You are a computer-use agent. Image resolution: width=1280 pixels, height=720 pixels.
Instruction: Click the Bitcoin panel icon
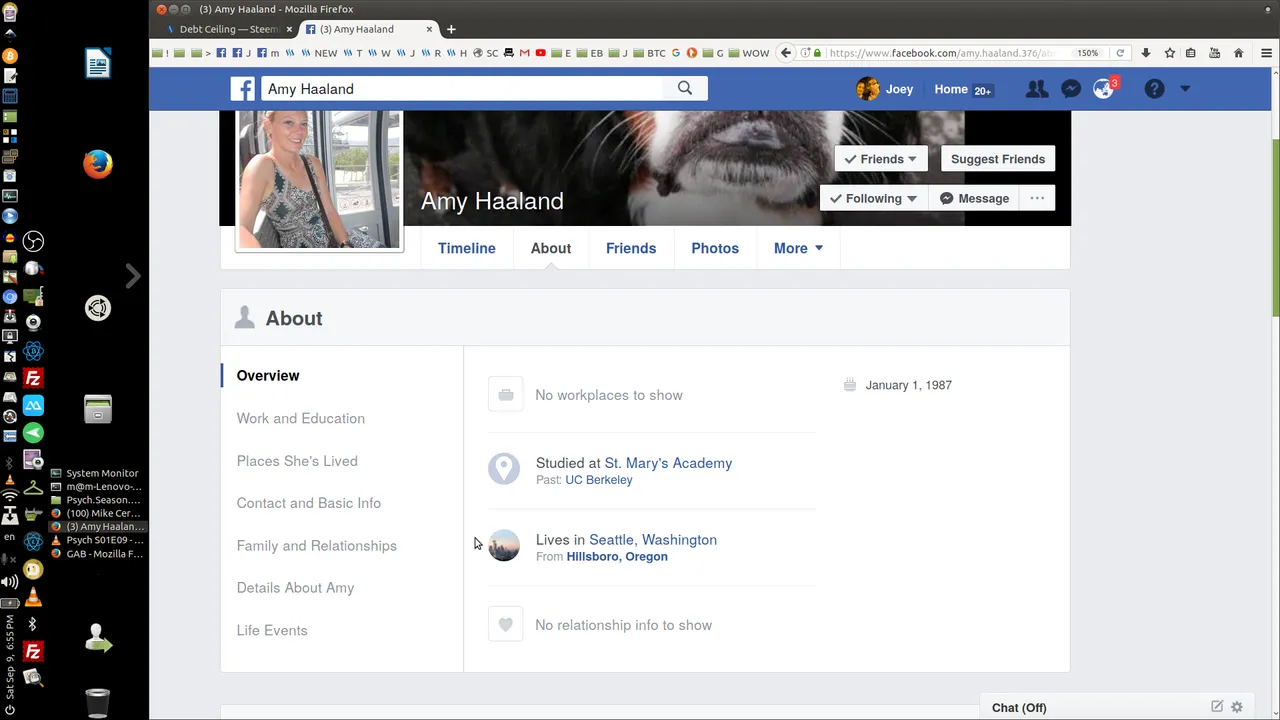point(10,56)
